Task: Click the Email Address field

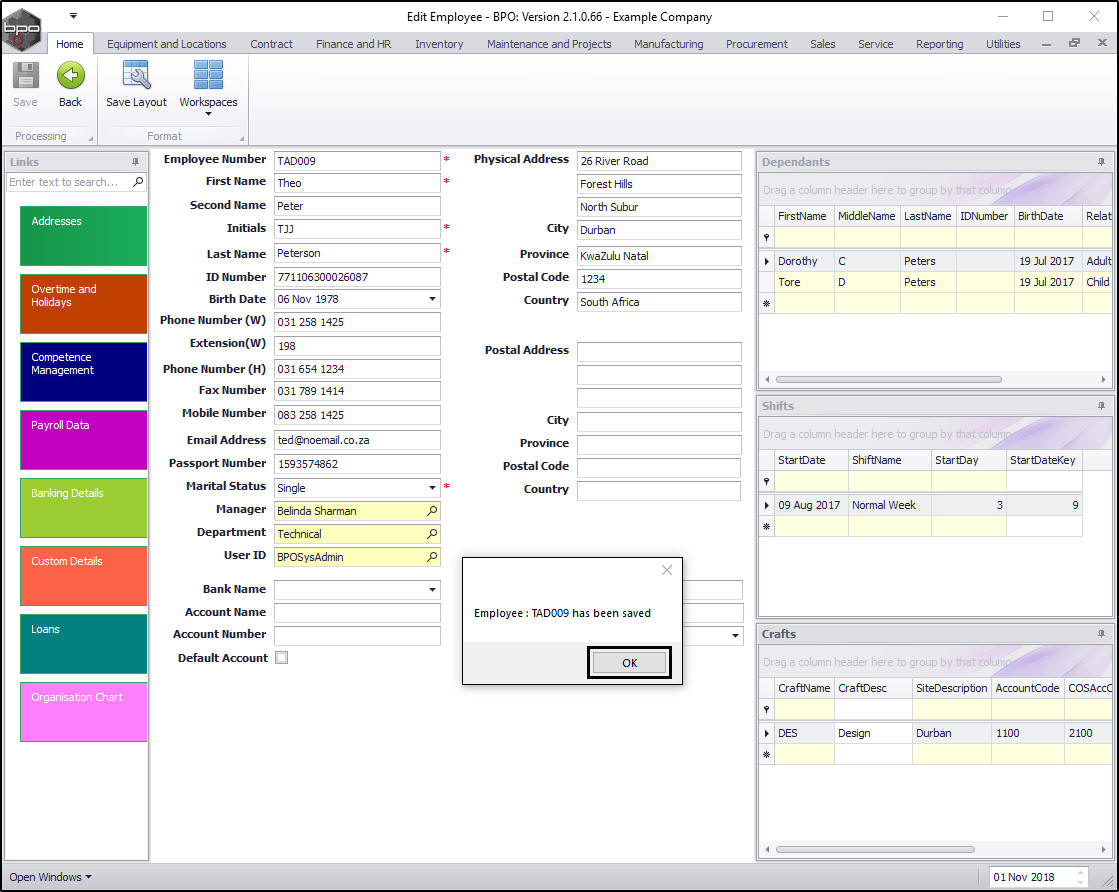Action: (x=357, y=440)
